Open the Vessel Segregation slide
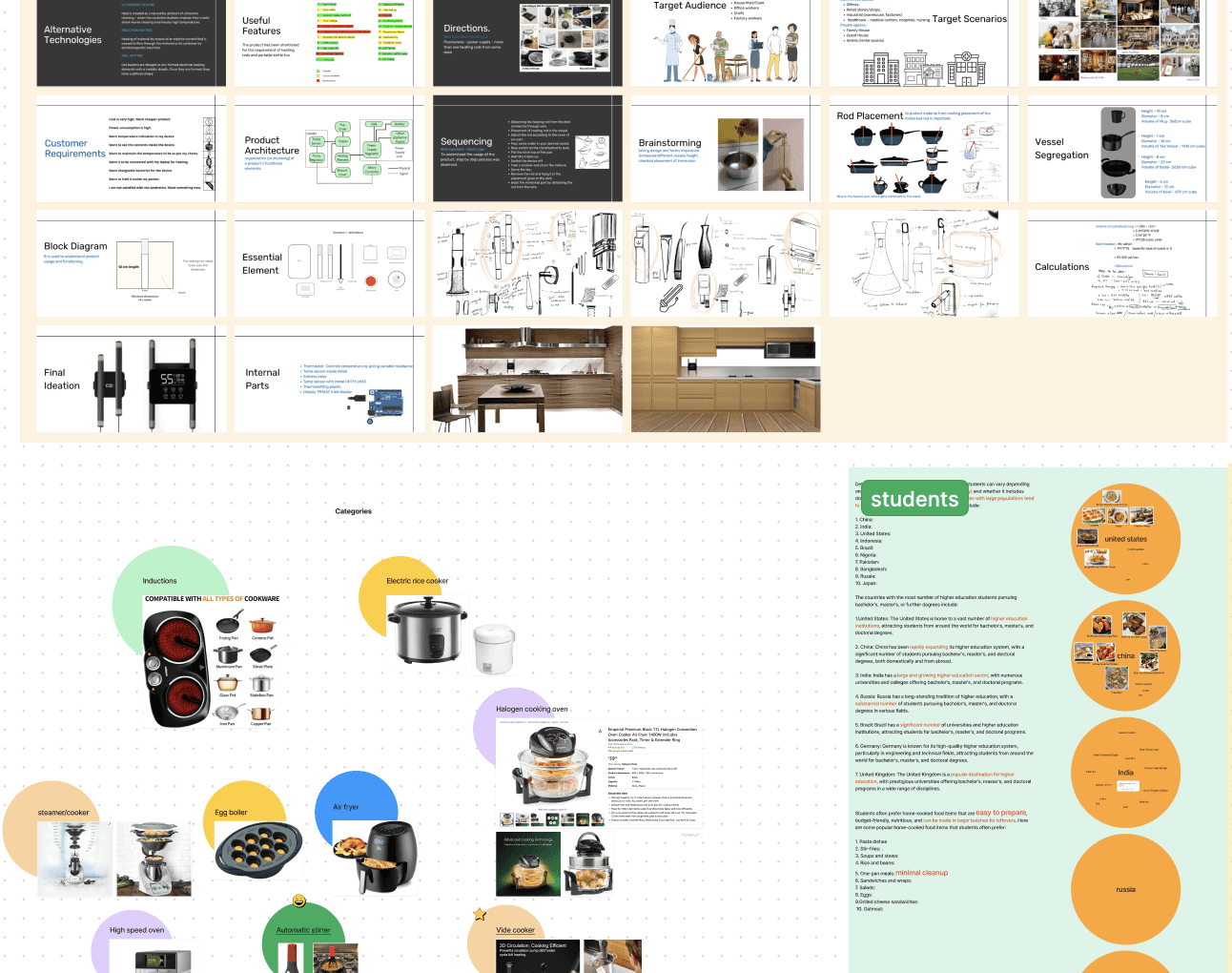The image size is (1232, 973). [x=1122, y=148]
